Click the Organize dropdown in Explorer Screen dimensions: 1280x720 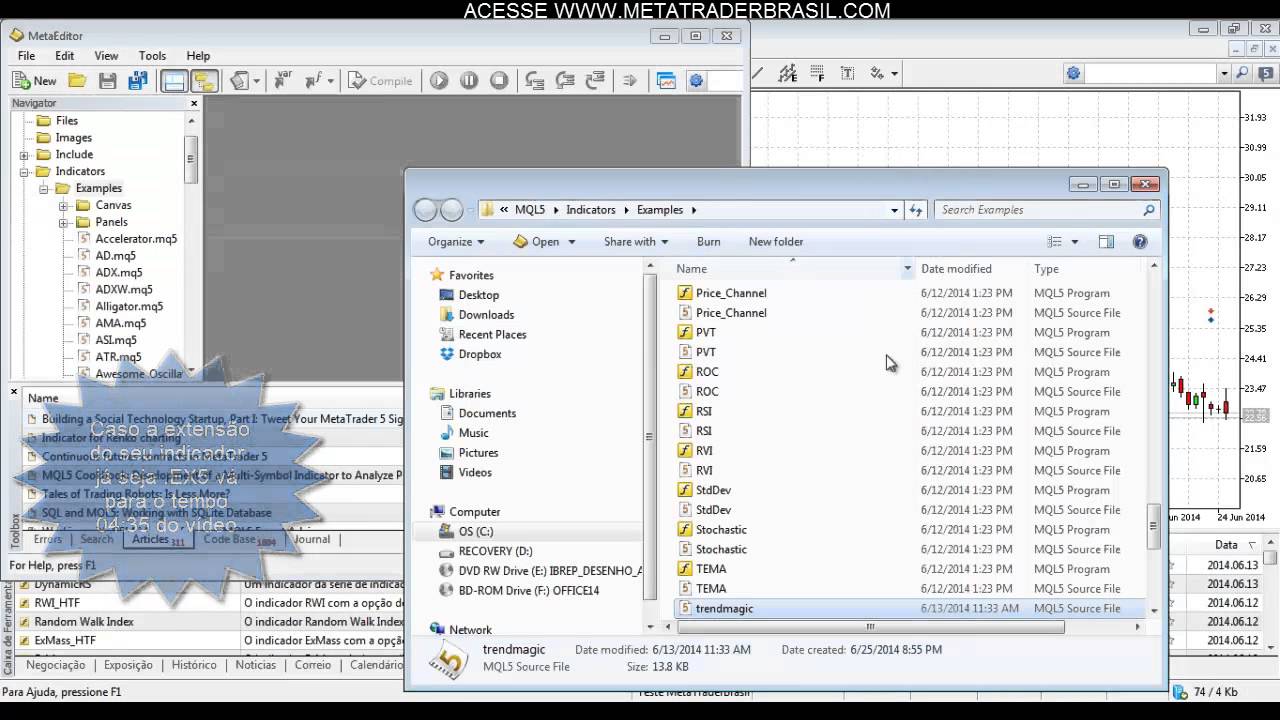[x=456, y=242]
